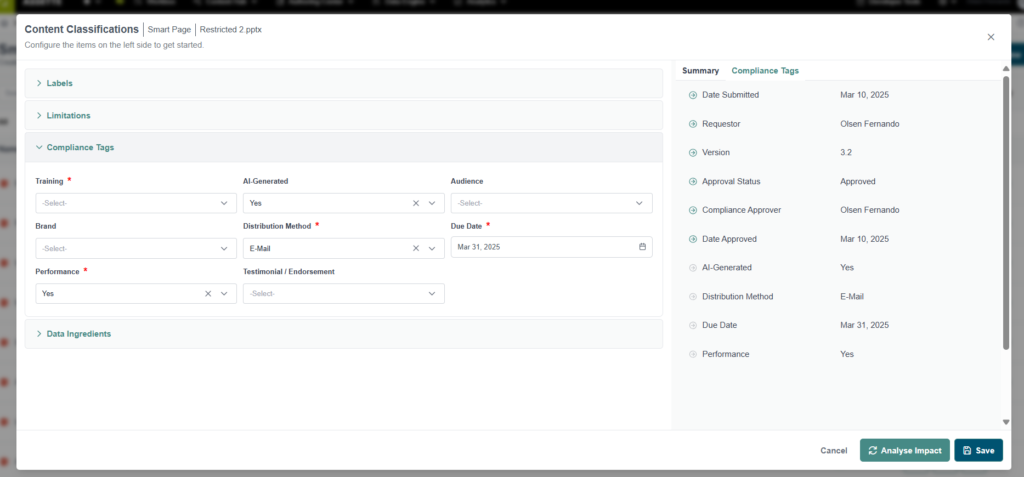
Task: Click the arrow icon beside Compliance Approver
Action: (x=693, y=210)
